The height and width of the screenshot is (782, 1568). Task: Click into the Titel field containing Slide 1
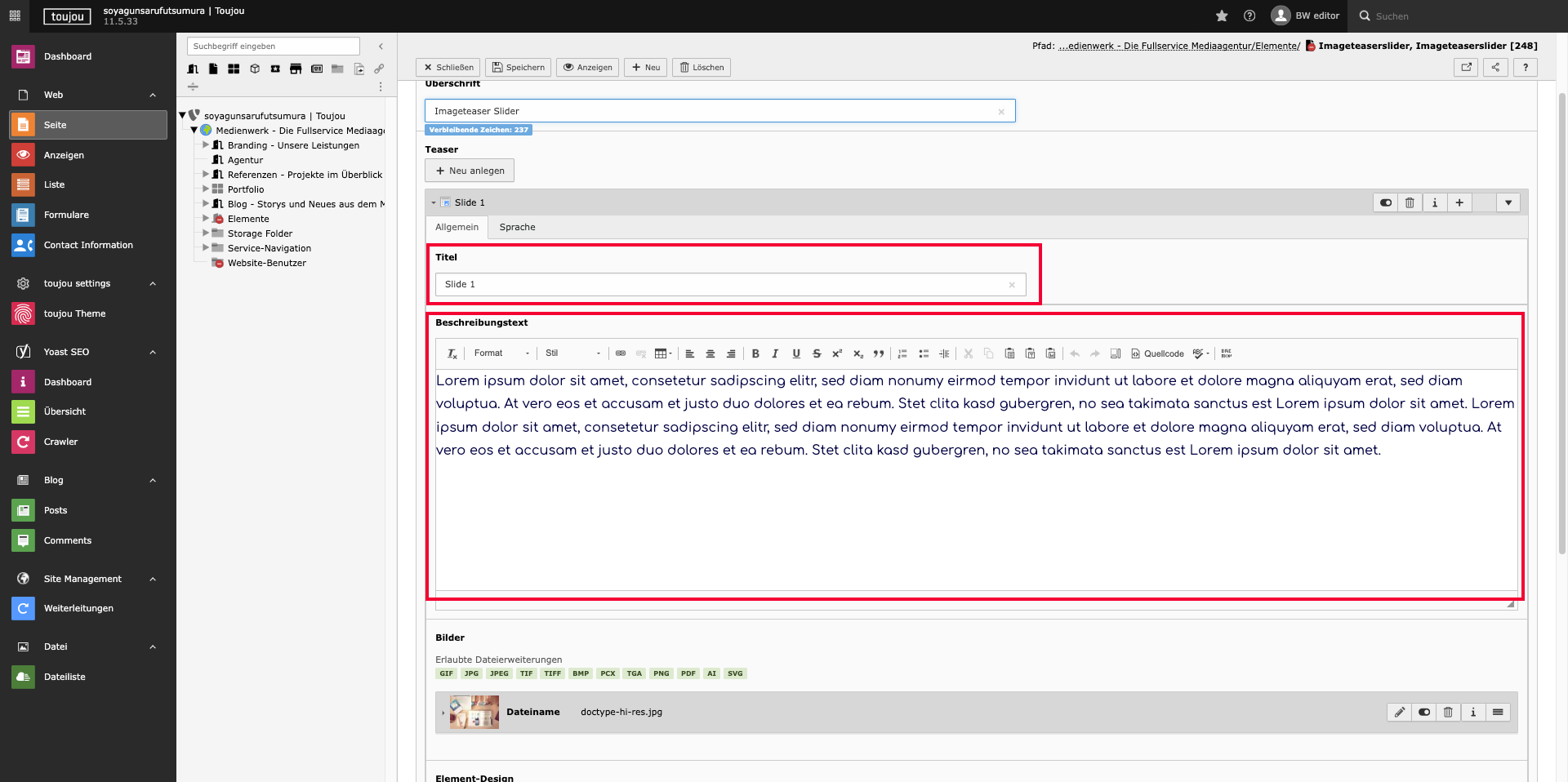pos(723,284)
